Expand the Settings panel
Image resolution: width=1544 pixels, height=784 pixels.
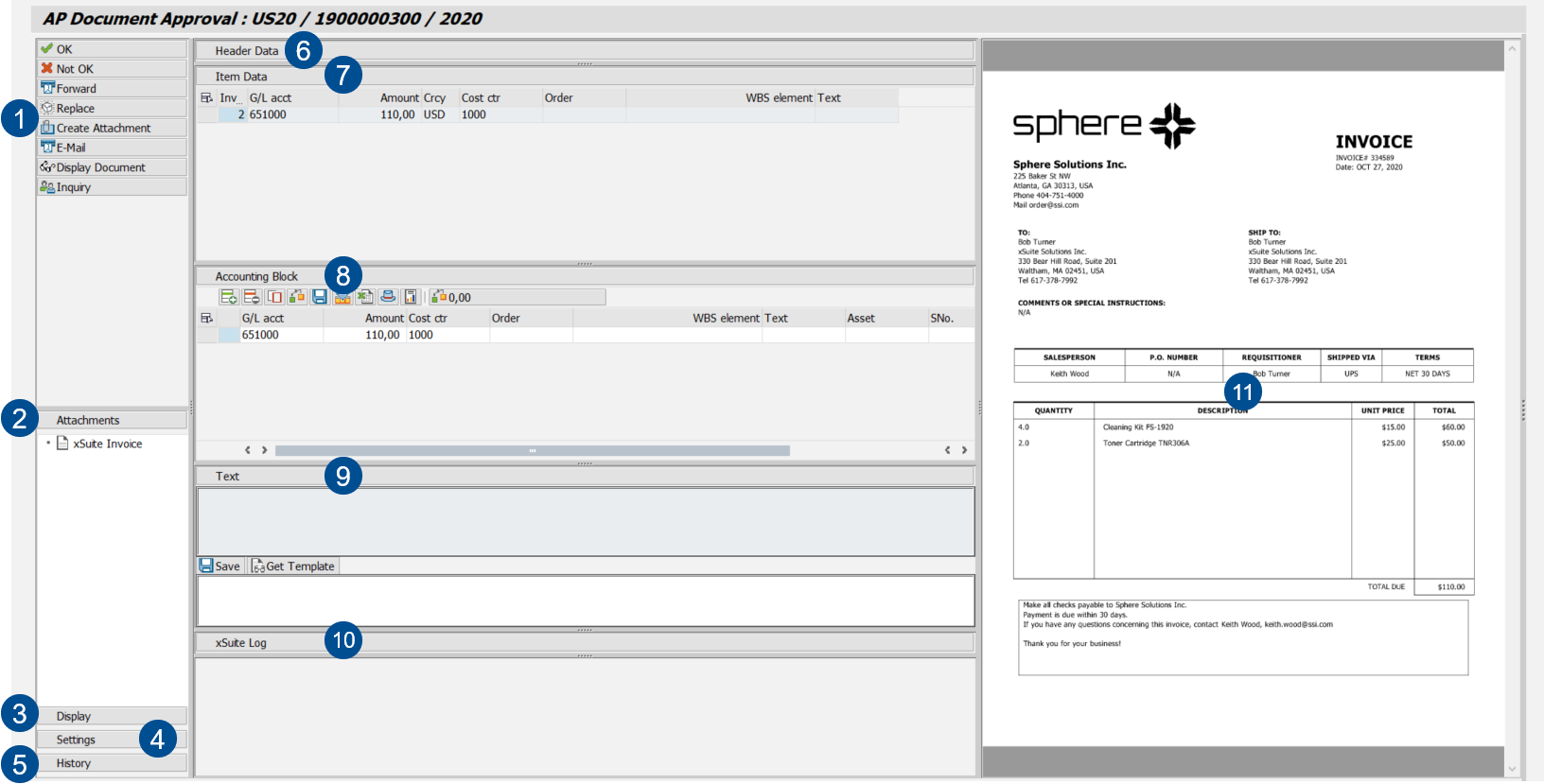tap(112, 740)
